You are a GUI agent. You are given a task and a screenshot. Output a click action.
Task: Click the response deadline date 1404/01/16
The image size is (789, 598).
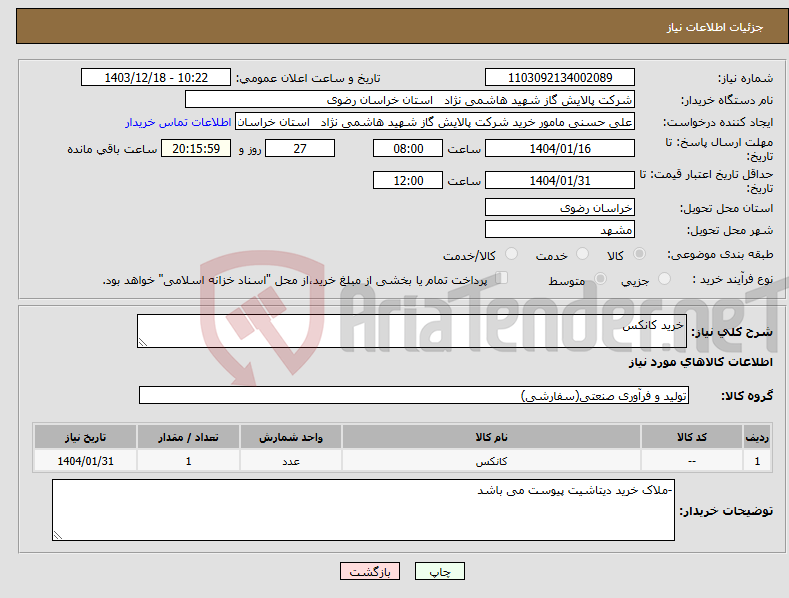(560, 148)
